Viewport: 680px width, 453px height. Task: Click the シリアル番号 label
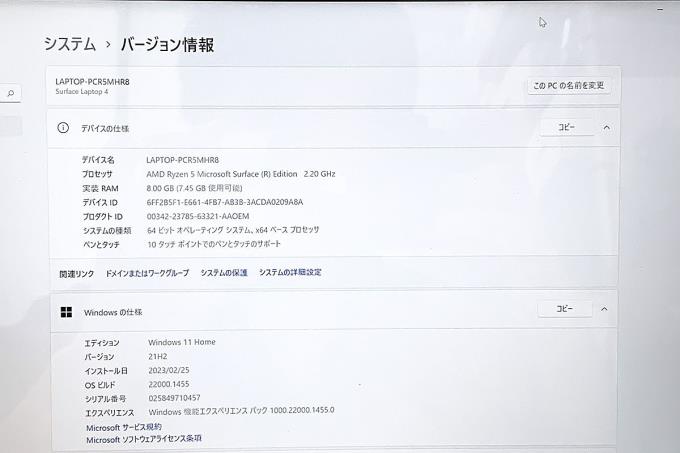(x=105, y=399)
